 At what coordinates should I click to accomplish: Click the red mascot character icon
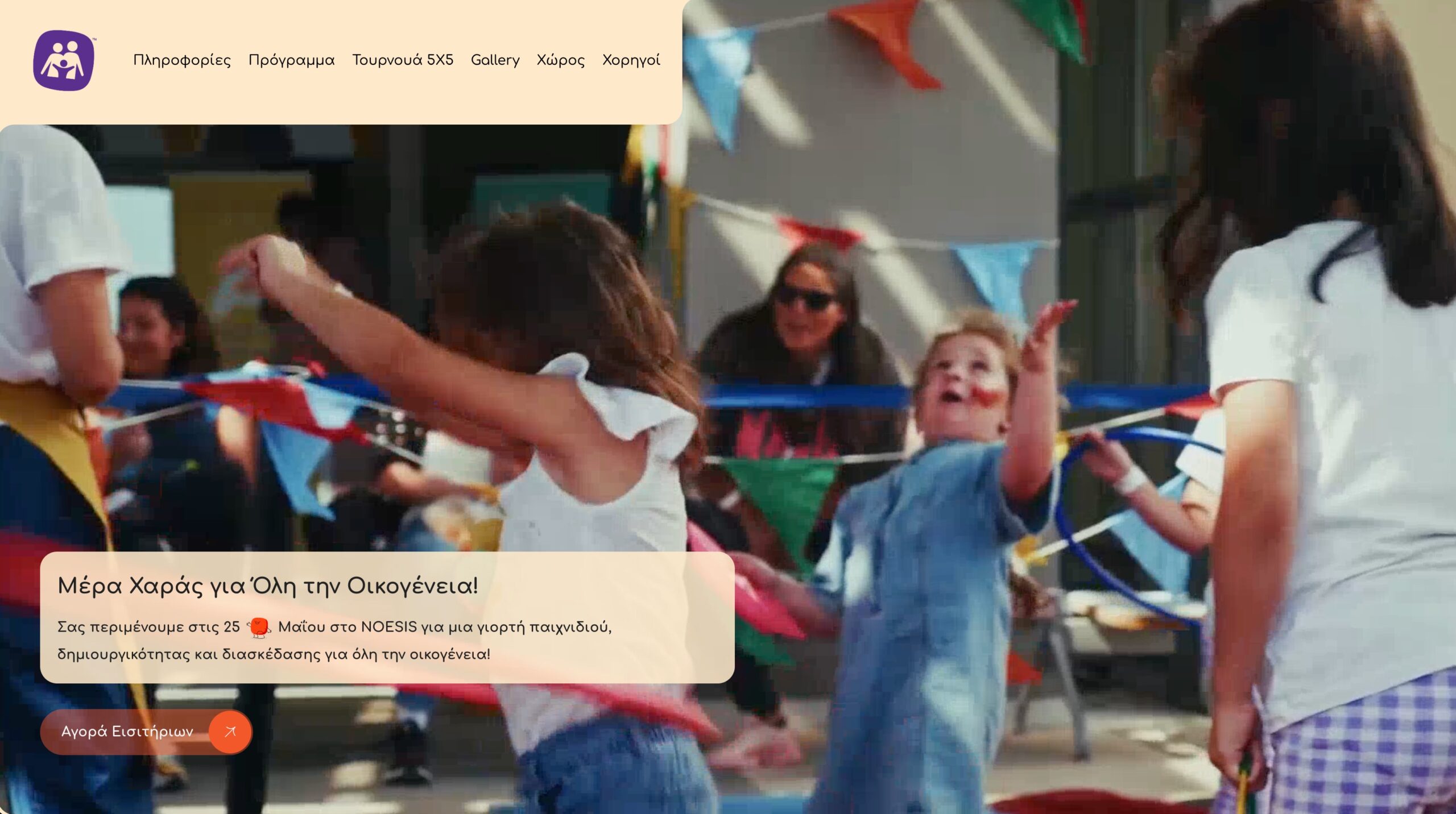(259, 627)
